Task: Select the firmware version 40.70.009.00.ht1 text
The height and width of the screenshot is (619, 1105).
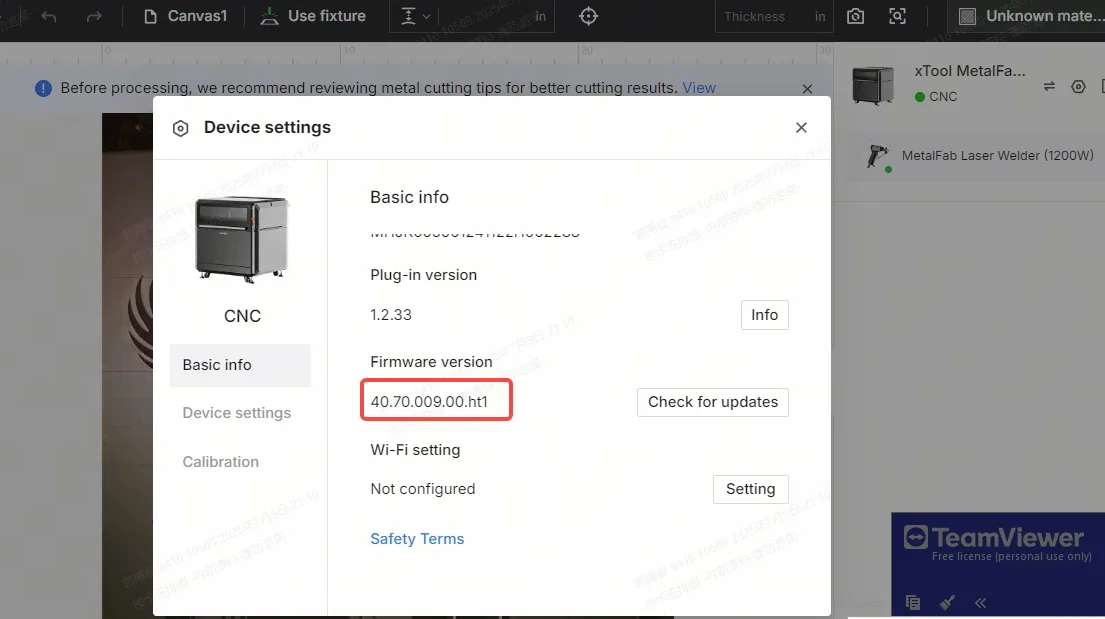Action: coord(429,402)
